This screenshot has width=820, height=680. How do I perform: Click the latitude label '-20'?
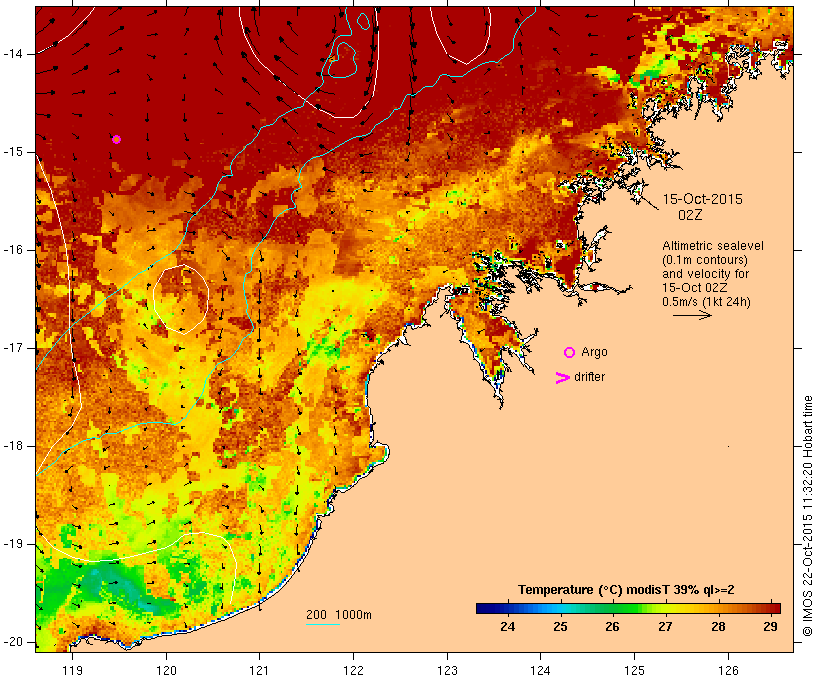pos(13,642)
